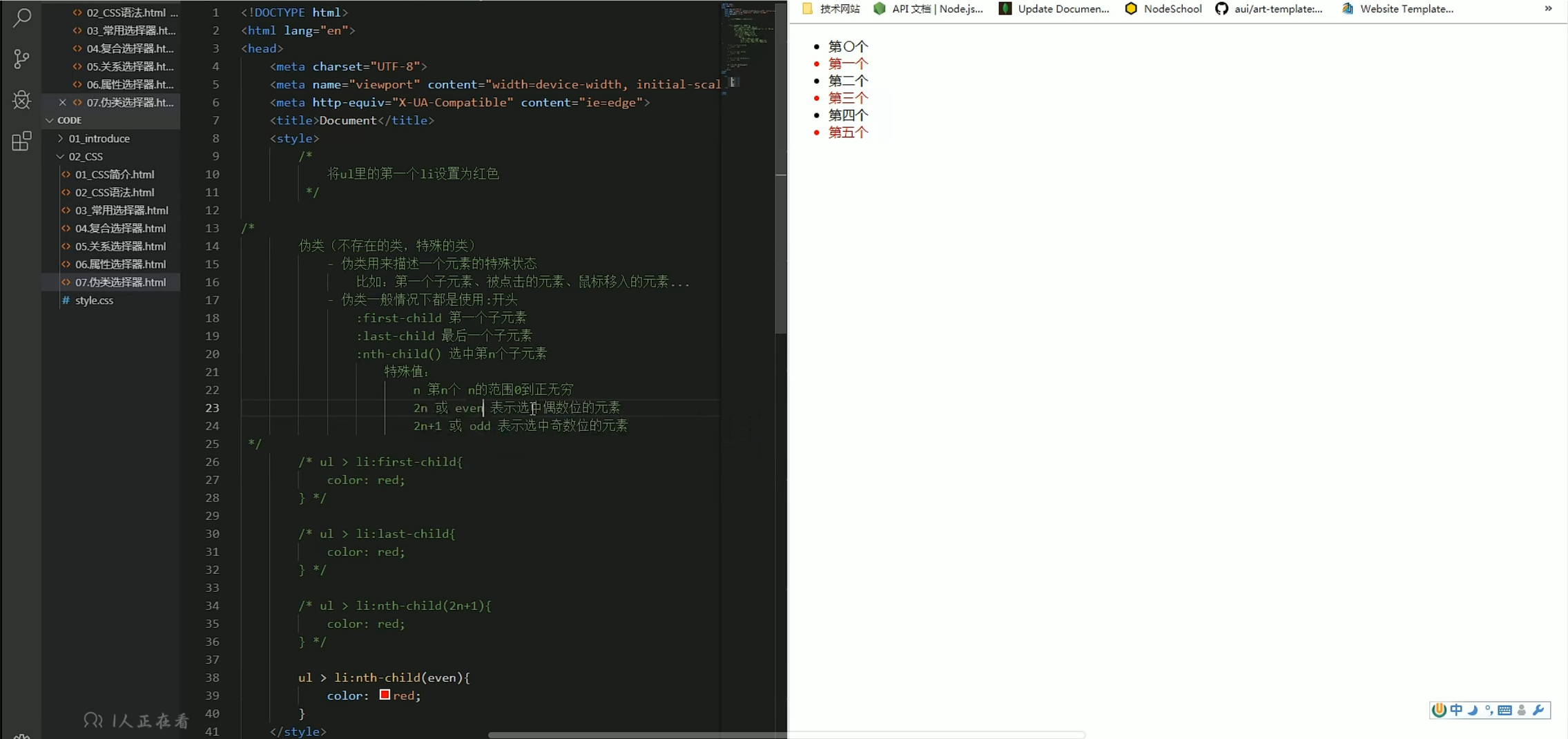Open 02_CSS语法.html in explorer tree

(110, 192)
